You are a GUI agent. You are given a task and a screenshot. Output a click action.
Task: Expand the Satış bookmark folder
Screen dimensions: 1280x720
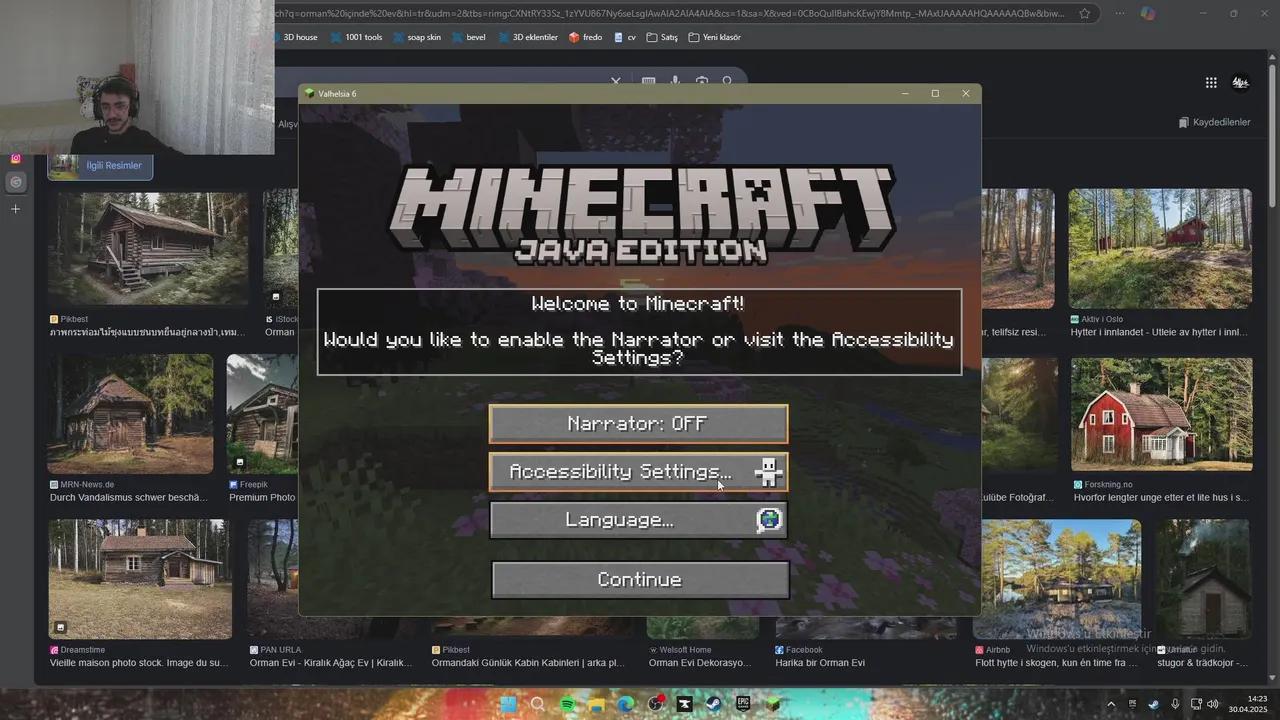662,37
